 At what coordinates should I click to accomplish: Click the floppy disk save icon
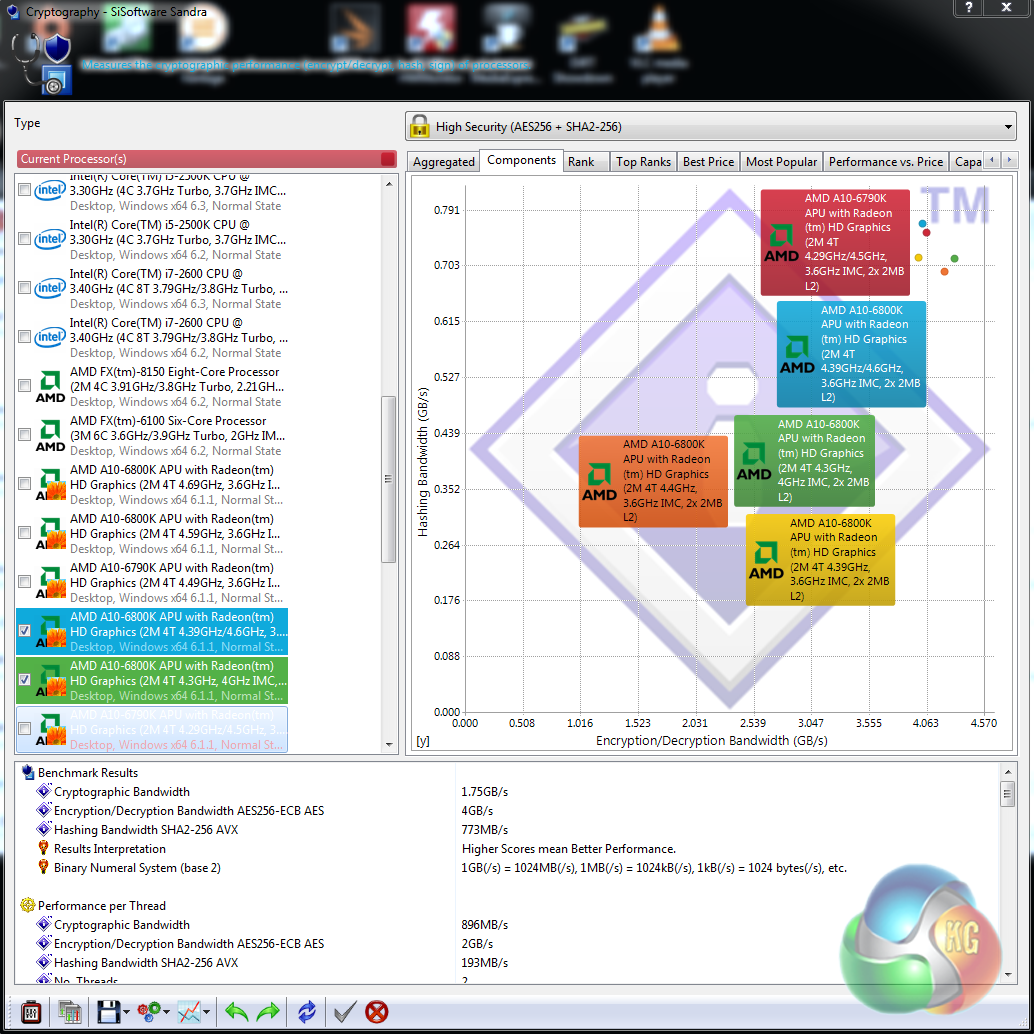(108, 1012)
